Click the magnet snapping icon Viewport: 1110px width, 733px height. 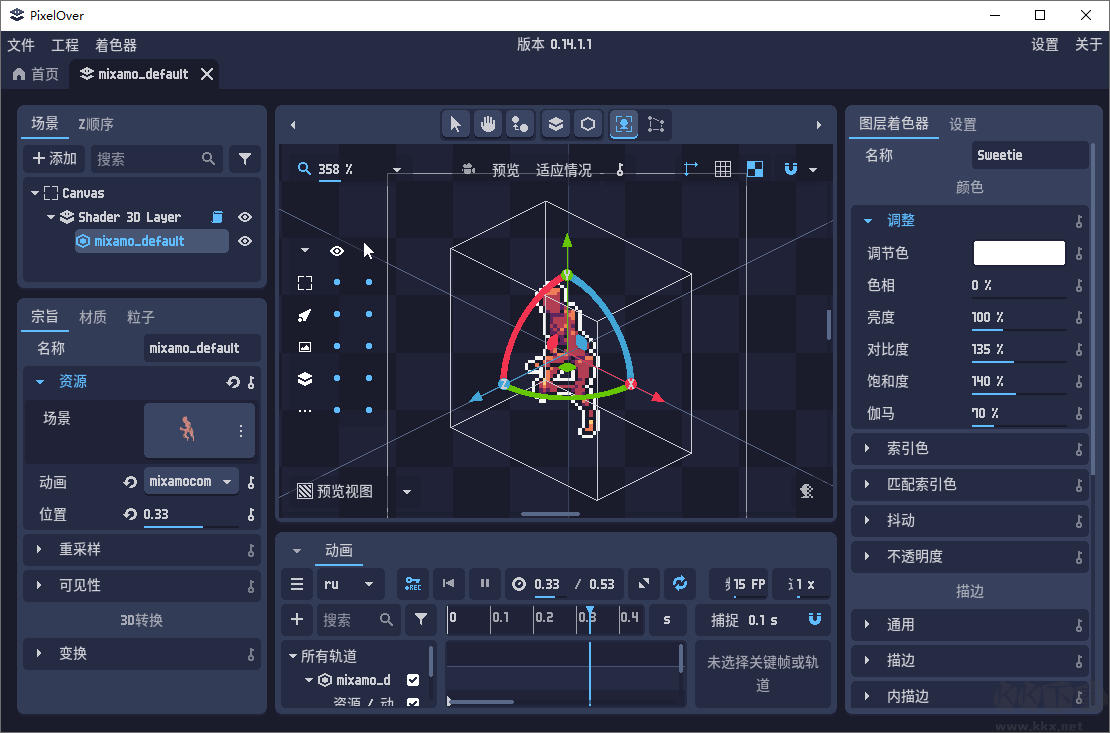click(x=790, y=168)
